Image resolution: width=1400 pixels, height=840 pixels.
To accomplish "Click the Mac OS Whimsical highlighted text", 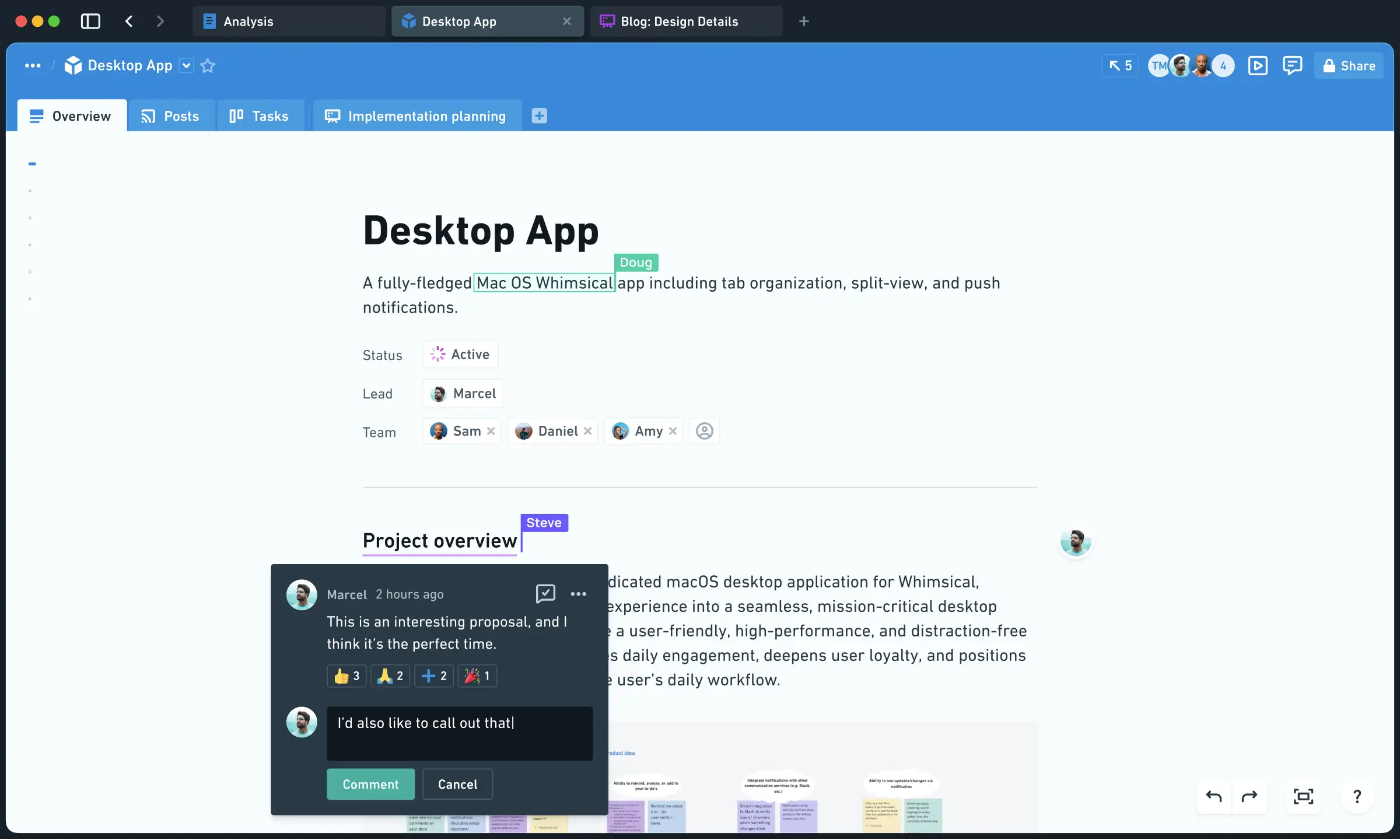I will point(544,283).
